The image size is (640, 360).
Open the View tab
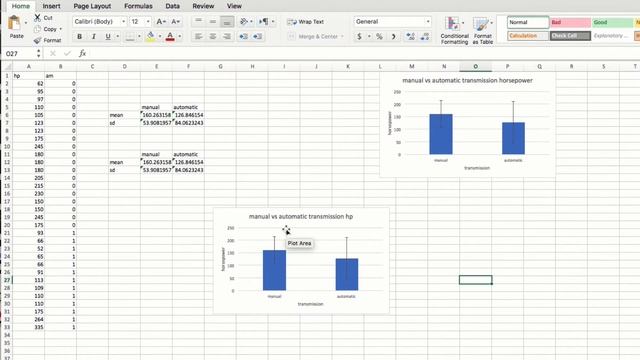pos(234,6)
